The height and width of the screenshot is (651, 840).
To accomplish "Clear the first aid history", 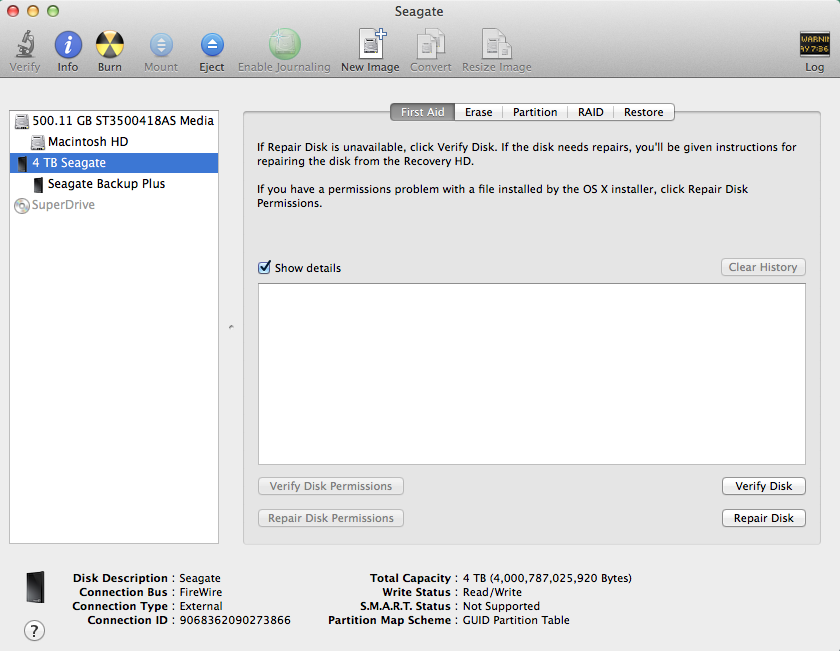I will click(x=763, y=267).
